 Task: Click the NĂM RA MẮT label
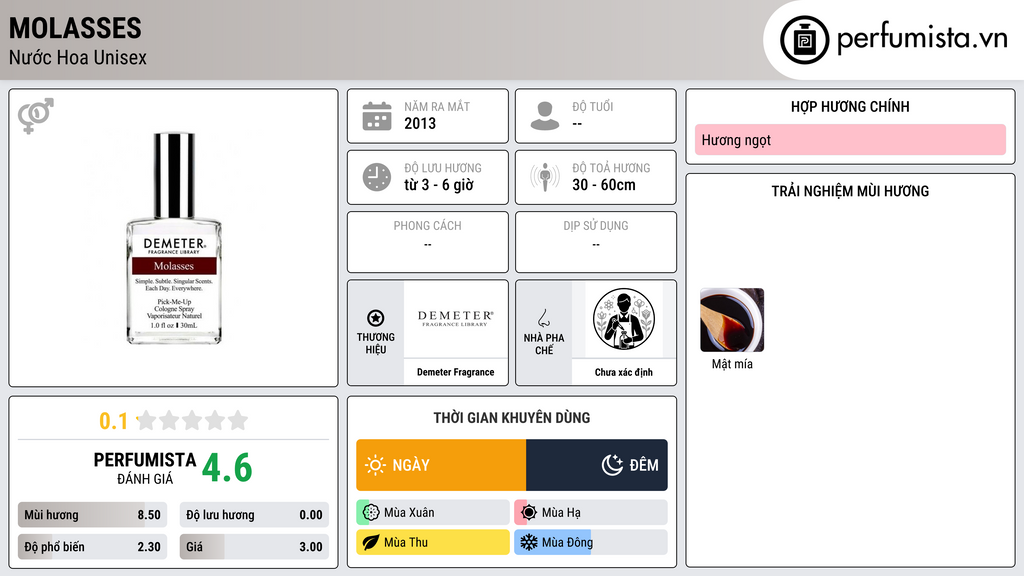point(437,106)
